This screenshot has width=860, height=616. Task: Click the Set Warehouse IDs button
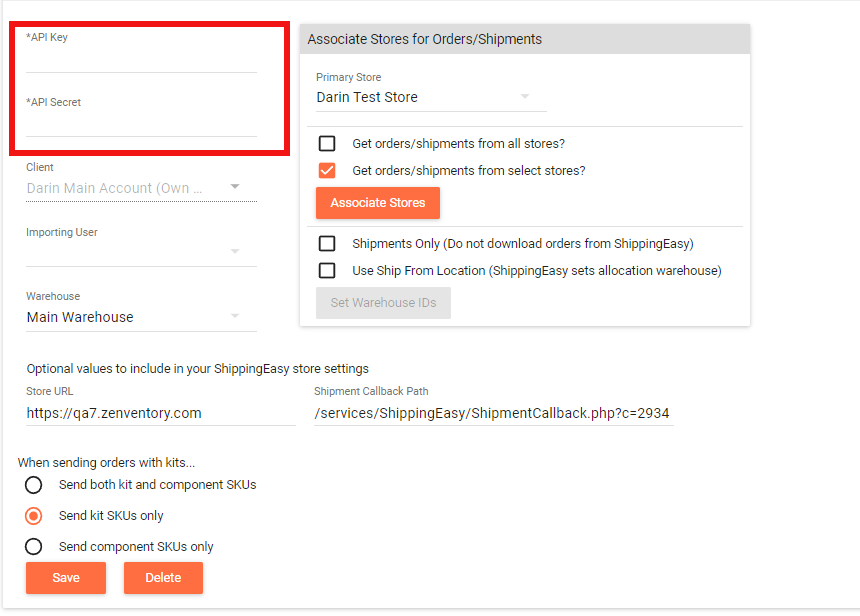[383, 303]
